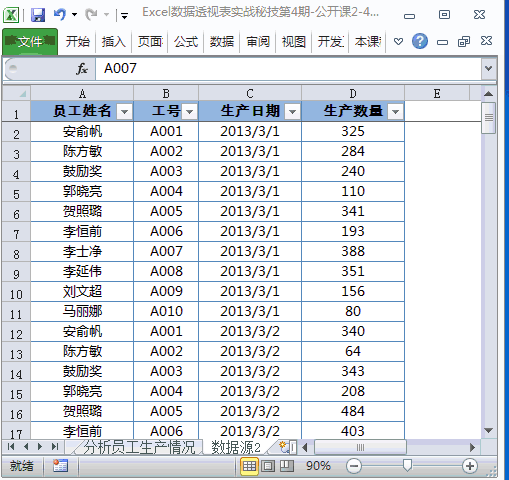Open the 文件 file menu button
This screenshot has height=480, width=509.
click(30, 42)
